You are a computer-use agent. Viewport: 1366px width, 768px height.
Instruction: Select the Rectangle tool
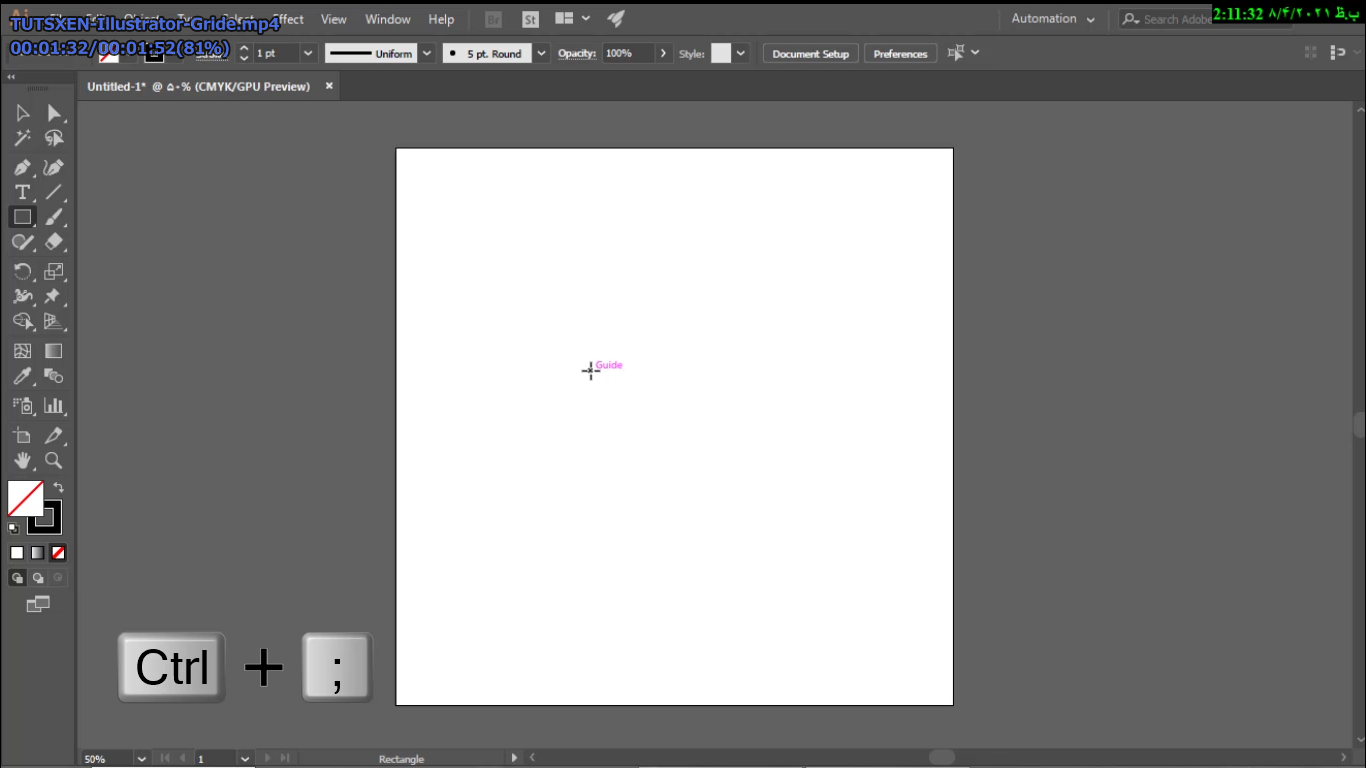(x=22, y=217)
